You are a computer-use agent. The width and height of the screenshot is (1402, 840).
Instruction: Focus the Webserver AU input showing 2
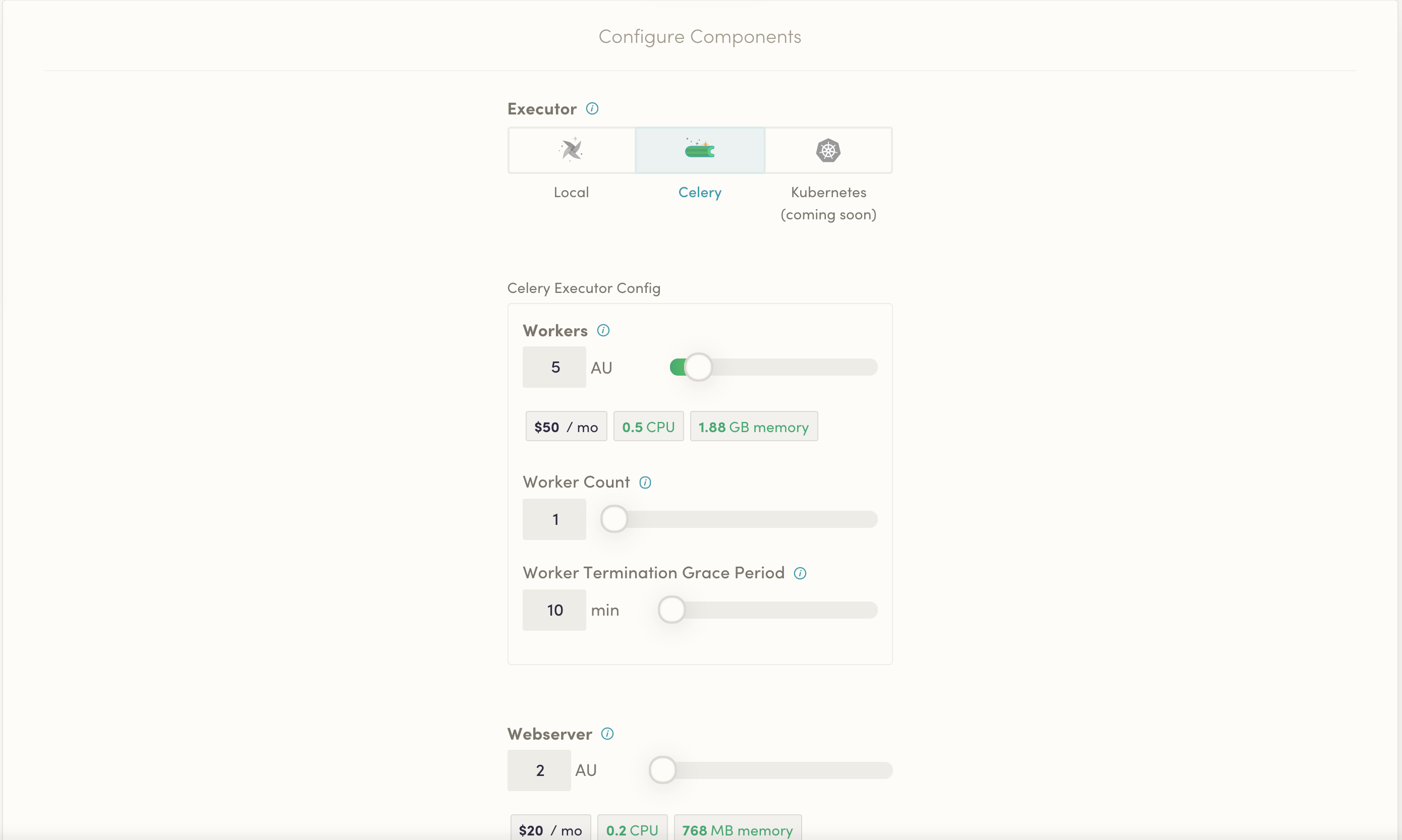(539, 770)
